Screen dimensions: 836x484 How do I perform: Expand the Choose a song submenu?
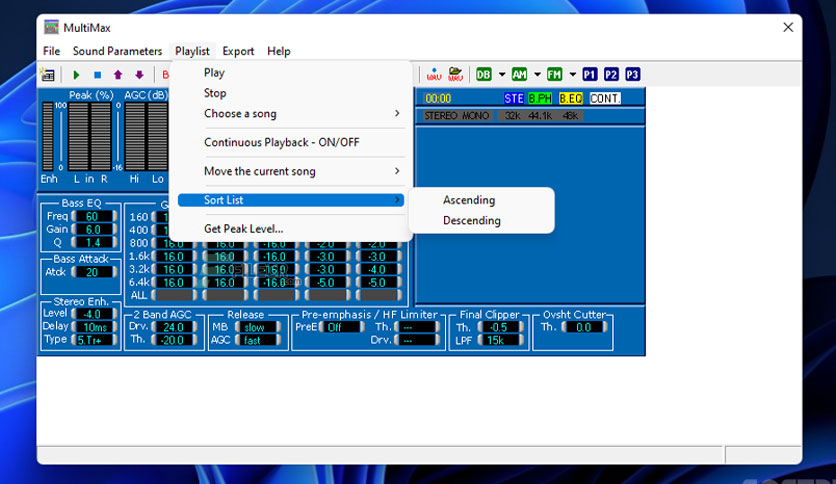[291, 114]
